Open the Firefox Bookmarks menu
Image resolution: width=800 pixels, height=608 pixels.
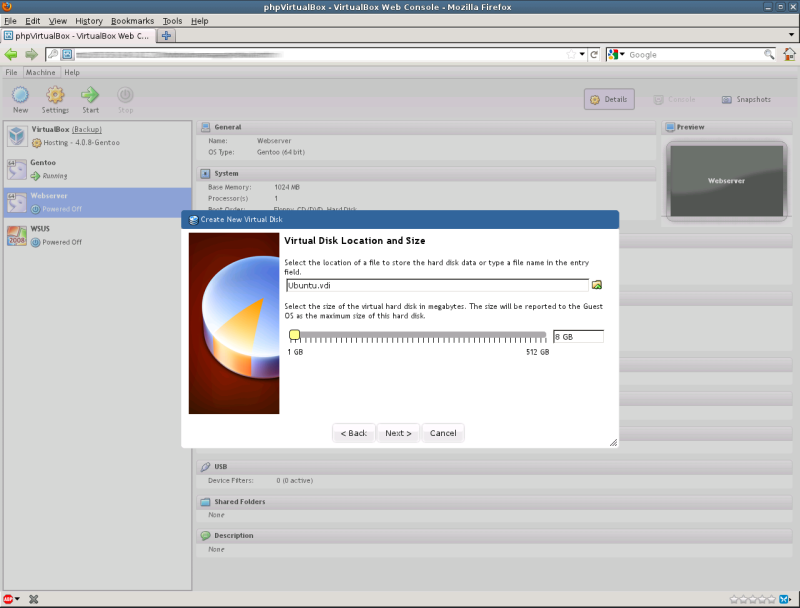click(x=133, y=21)
